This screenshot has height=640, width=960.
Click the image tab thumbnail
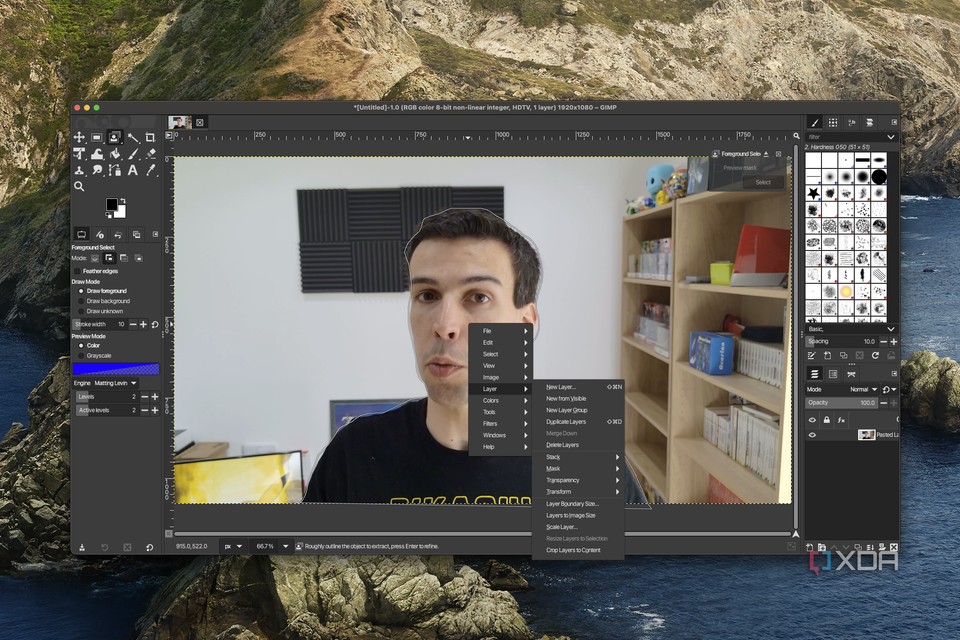(x=180, y=122)
